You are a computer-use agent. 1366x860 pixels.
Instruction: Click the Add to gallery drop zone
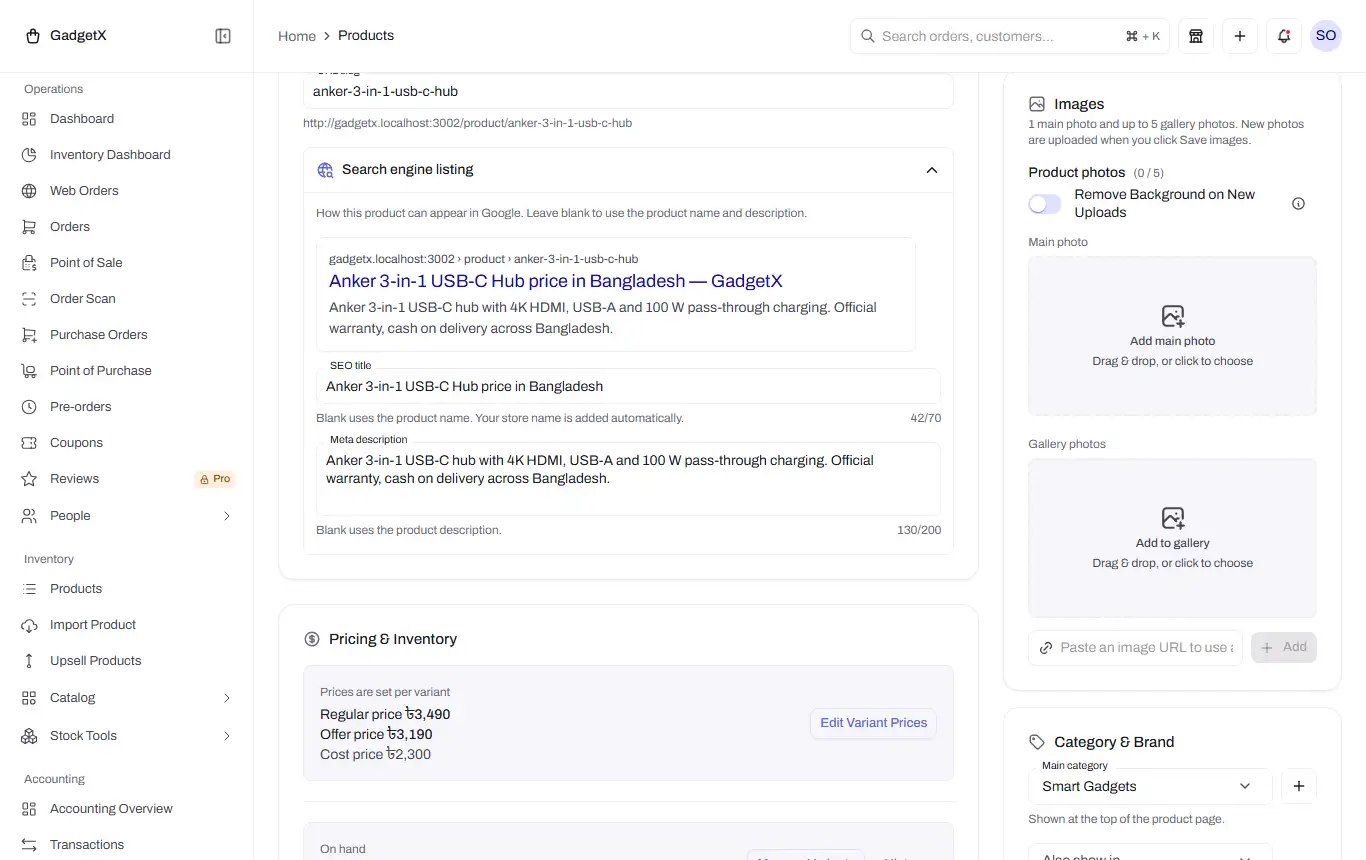1172,538
